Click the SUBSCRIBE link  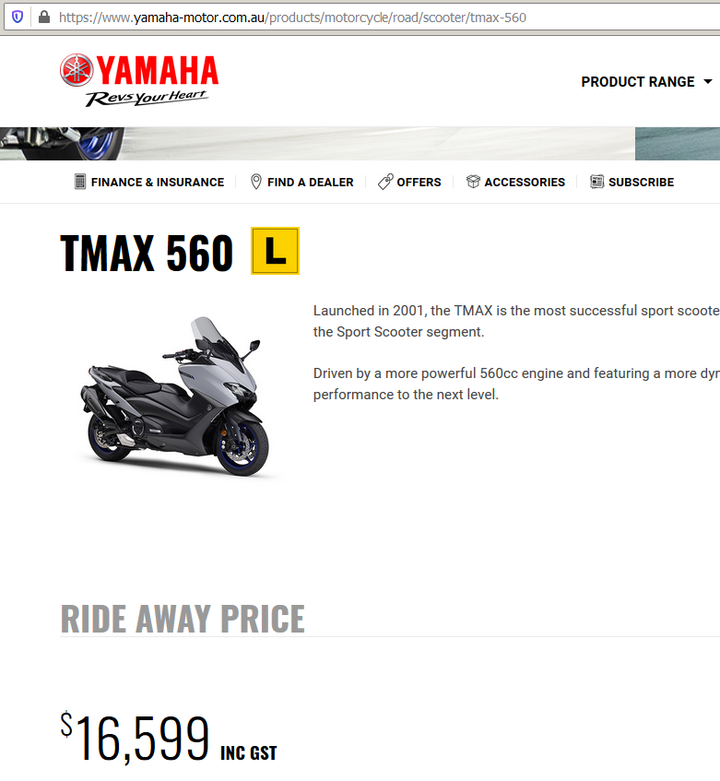(x=641, y=182)
